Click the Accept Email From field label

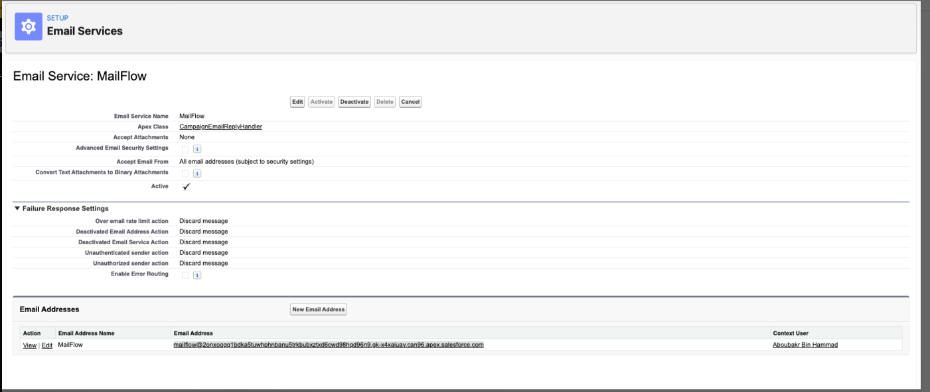click(x=142, y=161)
